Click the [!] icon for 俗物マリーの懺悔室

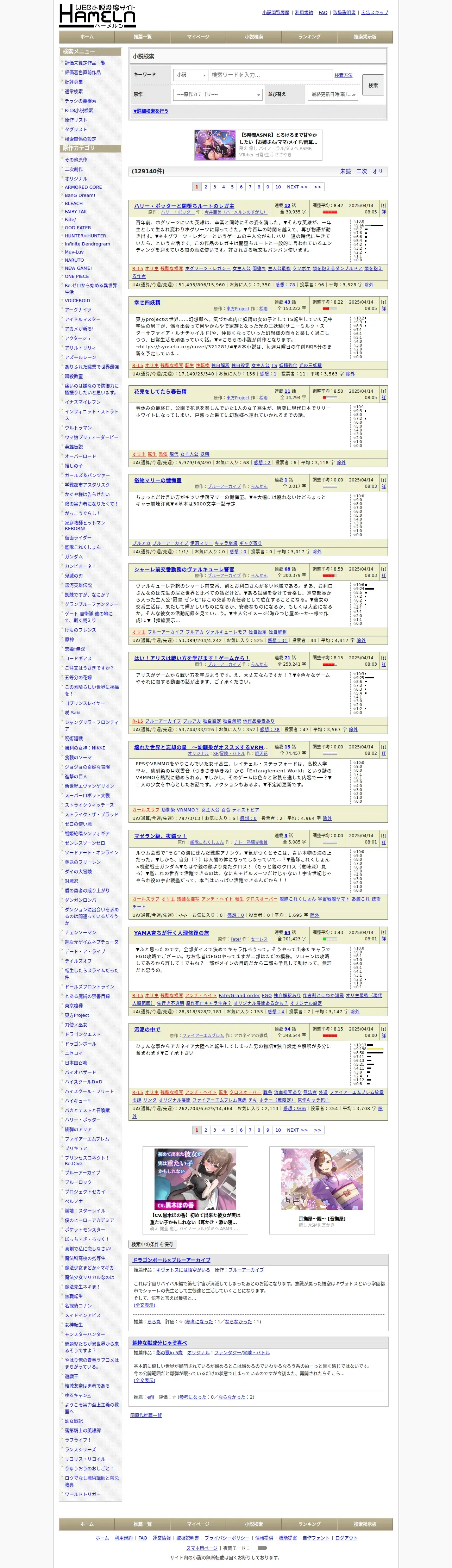pyautogui.click(x=383, y=480)
